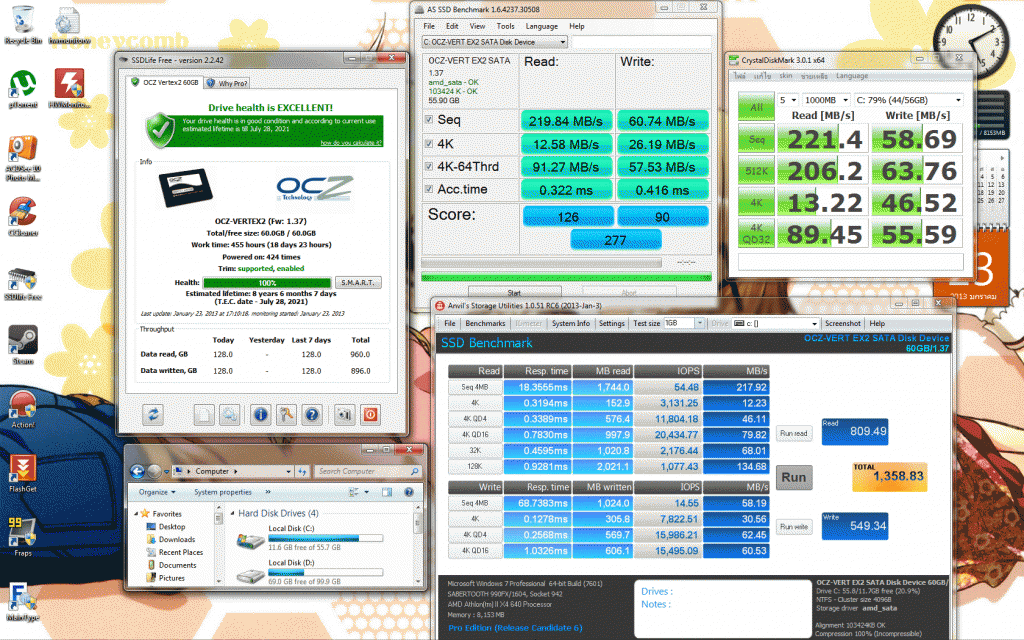Open the Language menu in AS SSD Benchmark
The height and width of the screenshot is (640, 1024).
click(x=541, y=26)
